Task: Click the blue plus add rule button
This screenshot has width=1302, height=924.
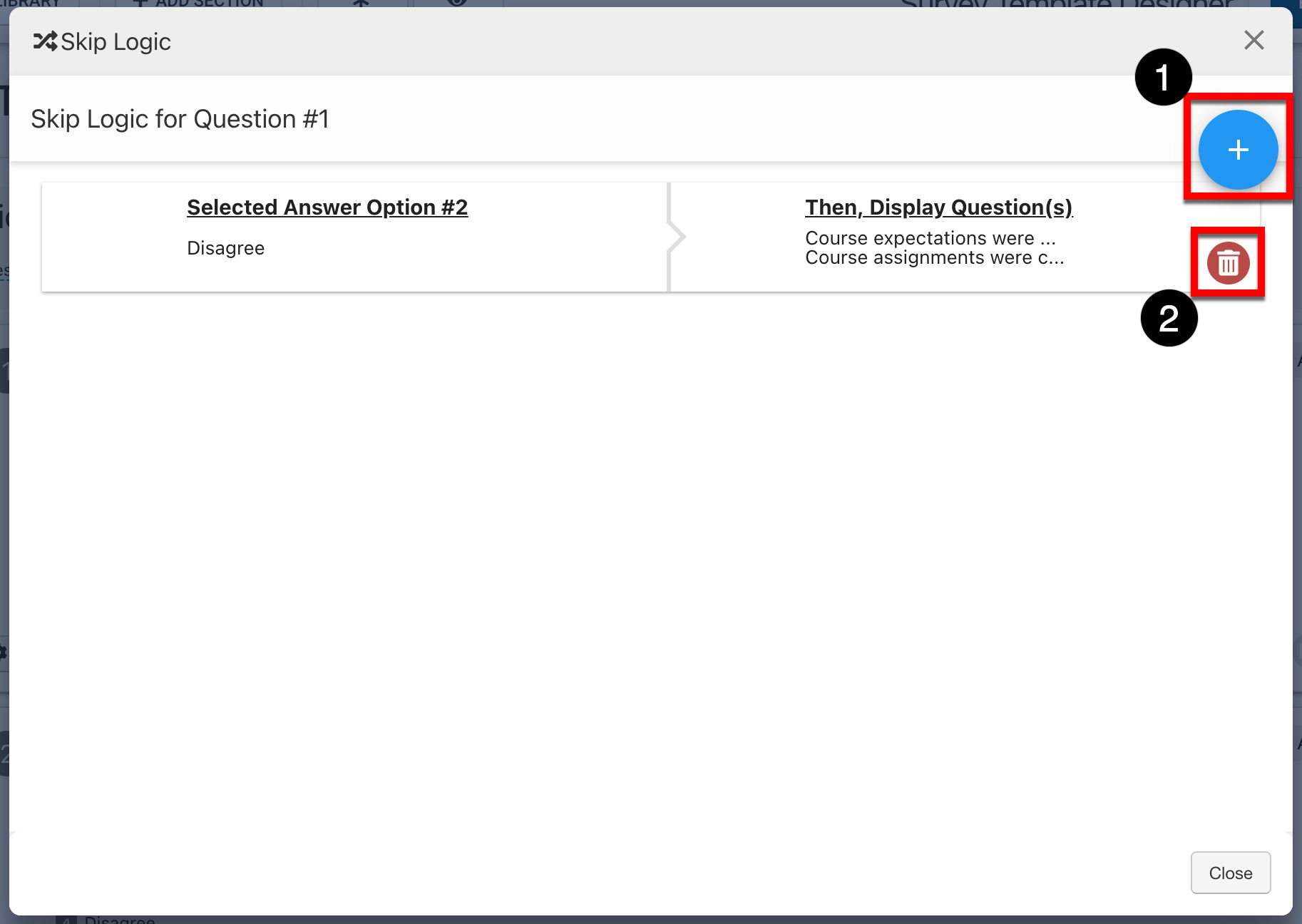Action: pos(1237,150)
